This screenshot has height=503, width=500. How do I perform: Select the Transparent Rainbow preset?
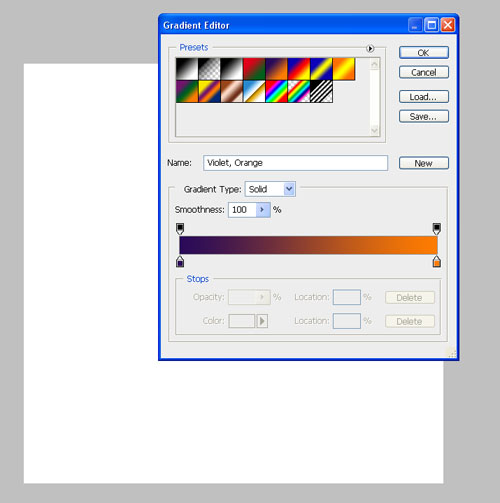pyautogui.click(x=299, y=91)
